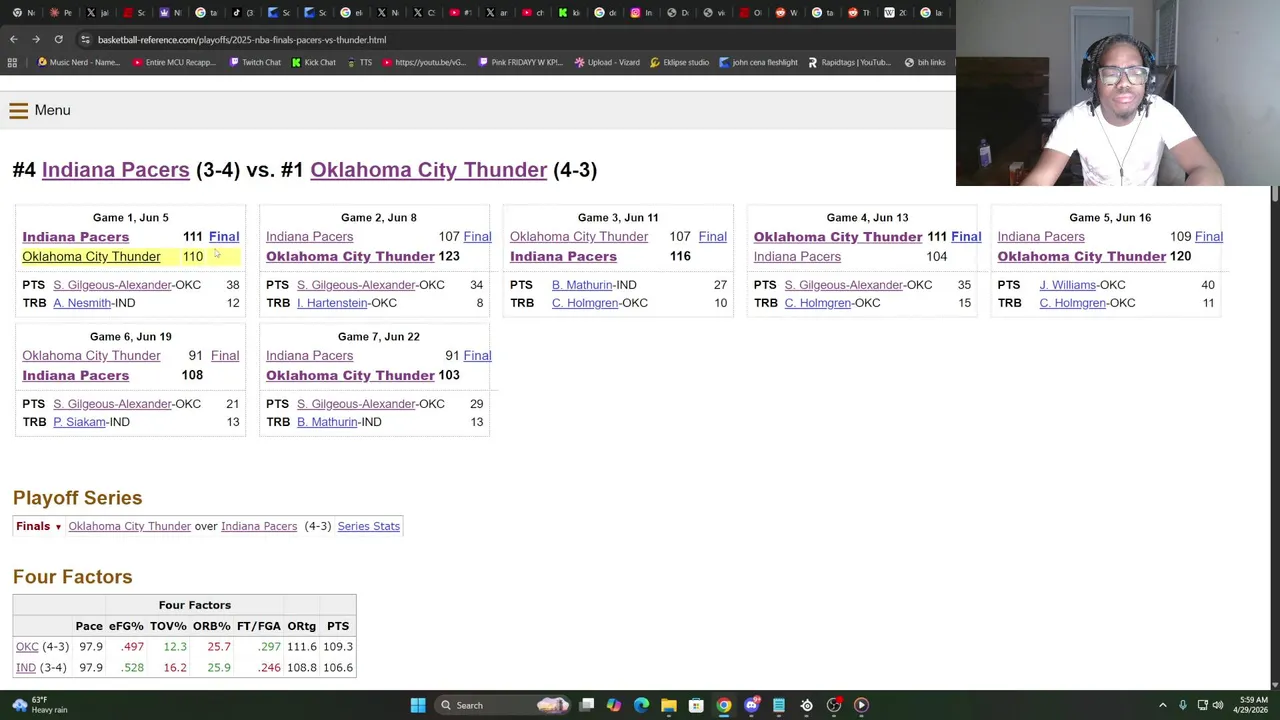This screenshot has width=1280, height=720.
Task: Open Microsoft Store from the taskbar
Action: tap(696, 705)
